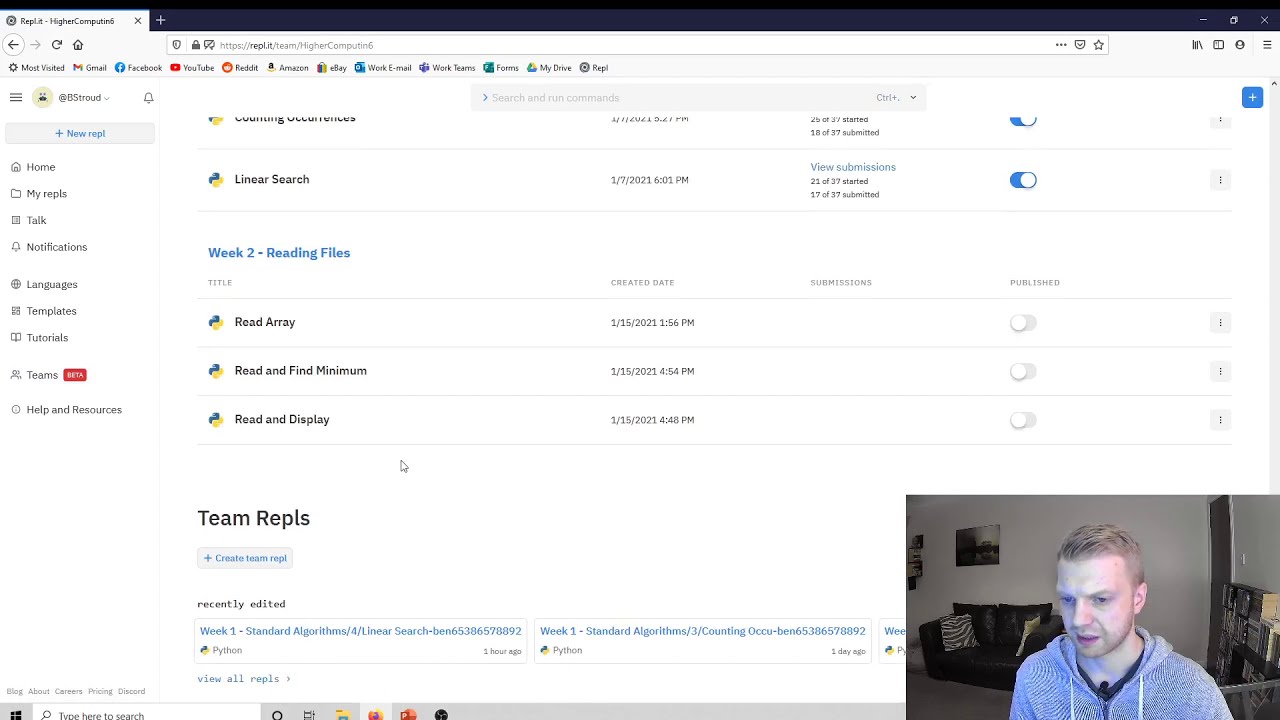1280x720 pixels.
Task: Show site tracking protection shield info
Action: tap(177, 45)
